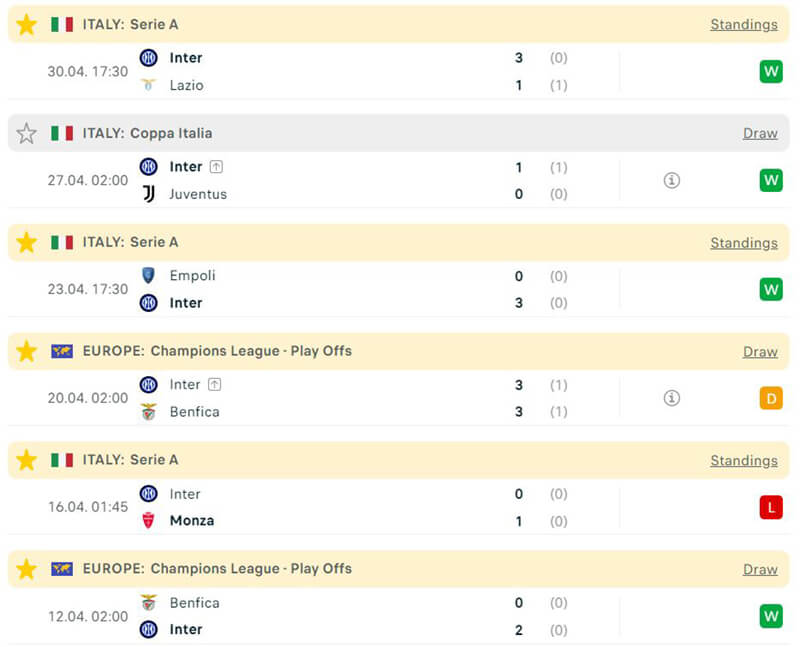Viewport: 800px width, 647px height.
Task: Click the info icon on Inter–Juventus match
Action: 672,180
